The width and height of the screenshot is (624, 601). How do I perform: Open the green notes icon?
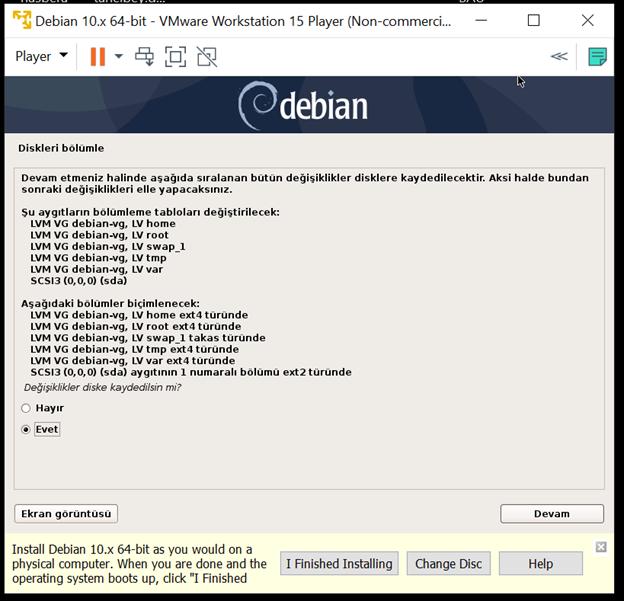(x=597, y=57)
